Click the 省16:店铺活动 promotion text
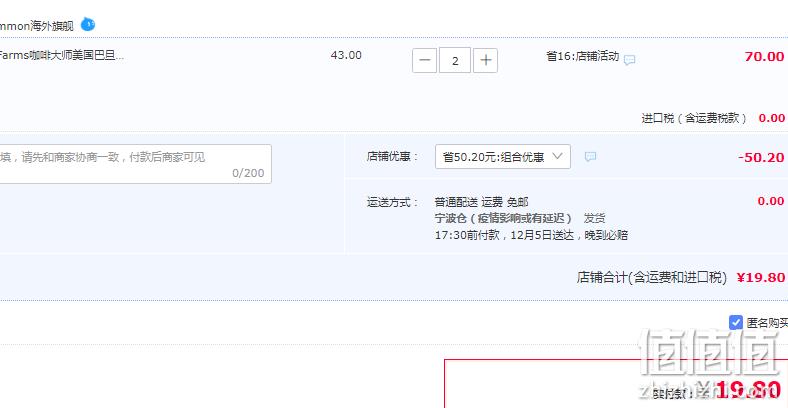Image resolution: width=788 pixels, height=408 pixels. (582, 56)
